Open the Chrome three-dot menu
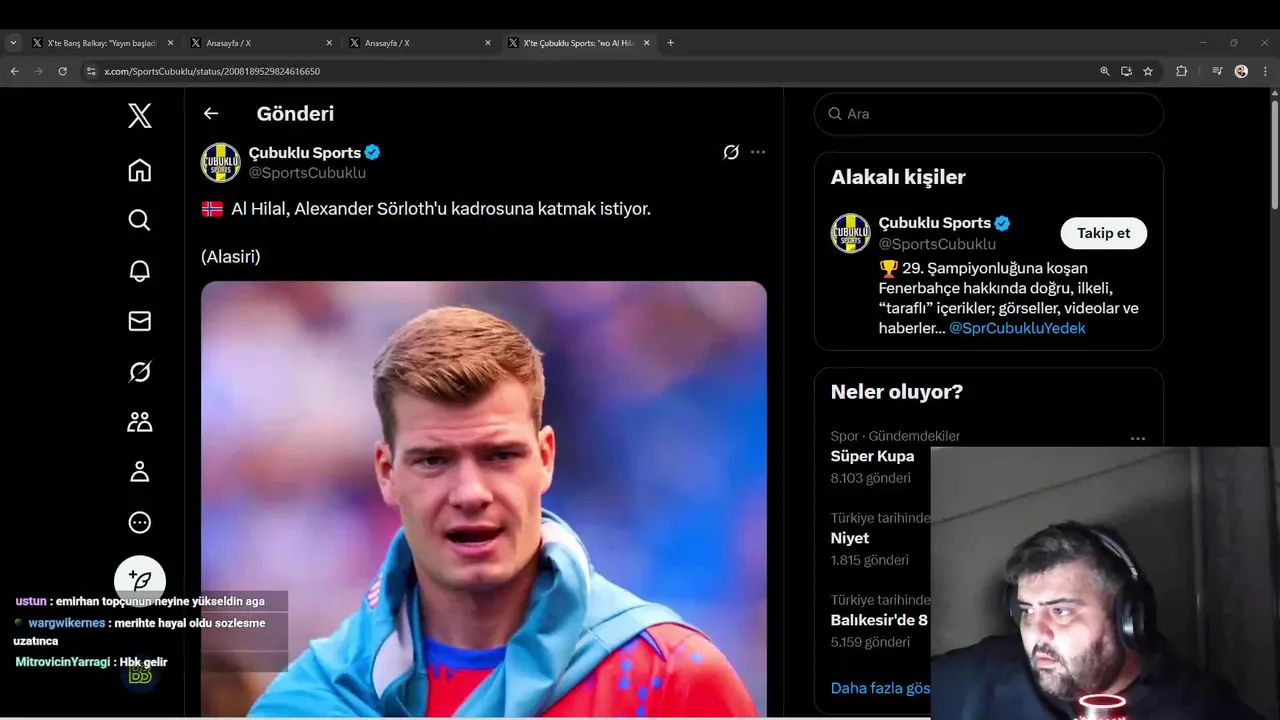1280x720 pixels. click(x=1266, y=71)
